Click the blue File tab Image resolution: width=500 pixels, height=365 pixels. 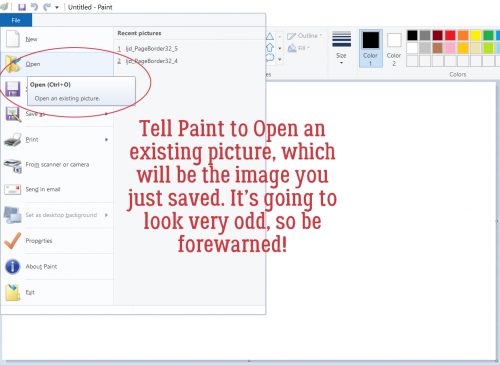point(16,20)
